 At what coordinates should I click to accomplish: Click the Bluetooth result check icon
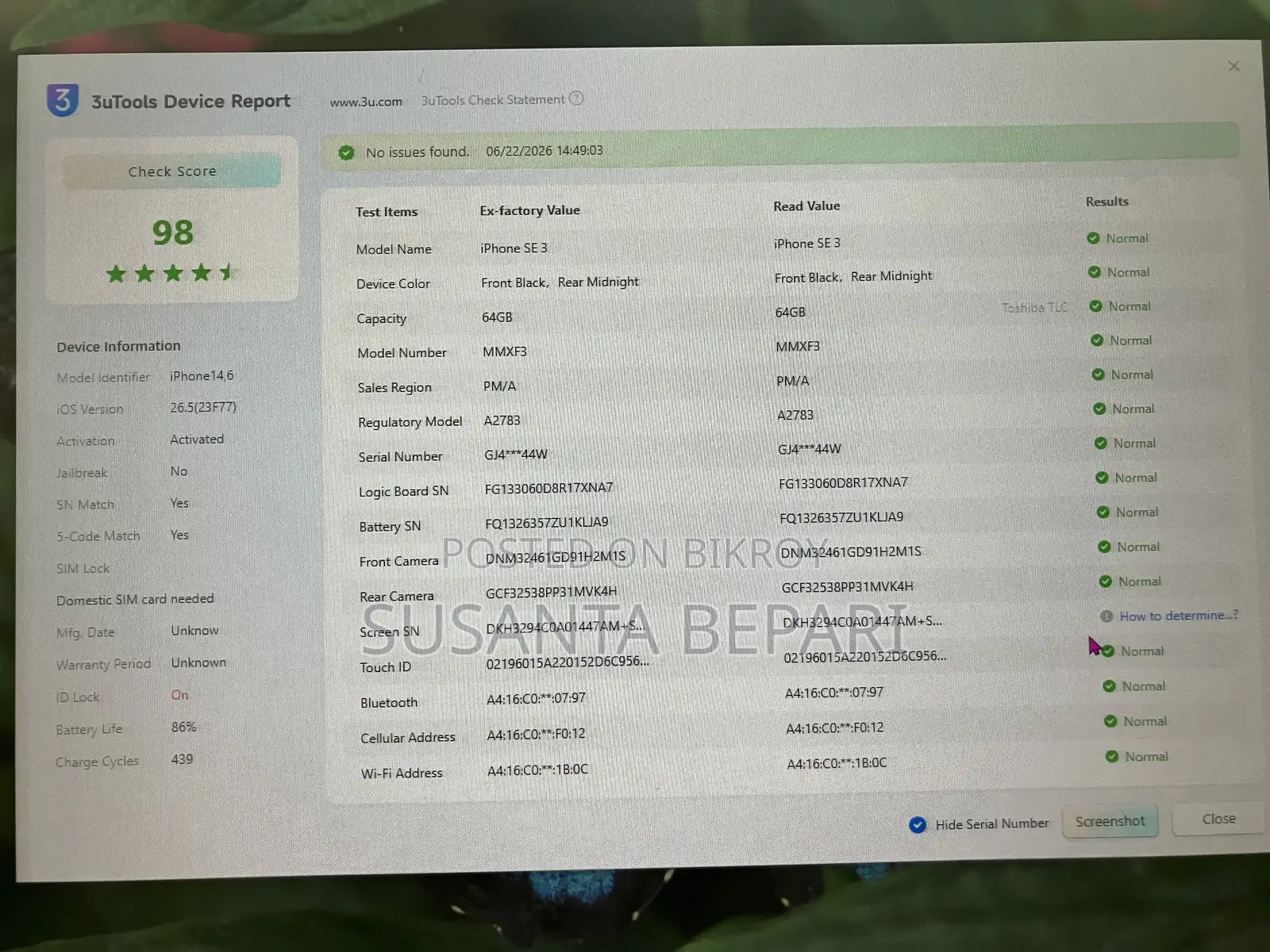coord(1109,686)
